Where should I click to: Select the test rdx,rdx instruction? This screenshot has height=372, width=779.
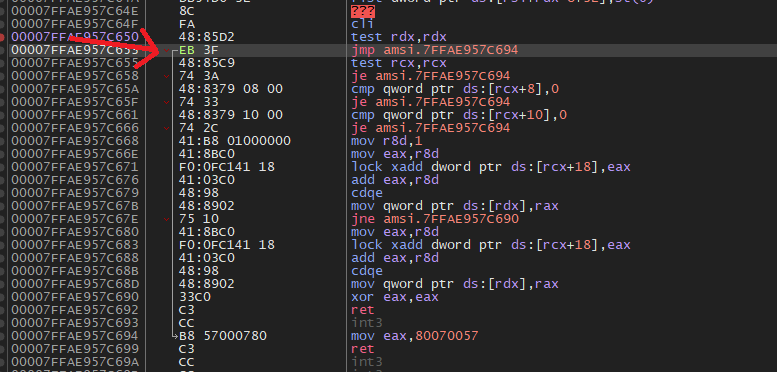click(x=398, y=37)
